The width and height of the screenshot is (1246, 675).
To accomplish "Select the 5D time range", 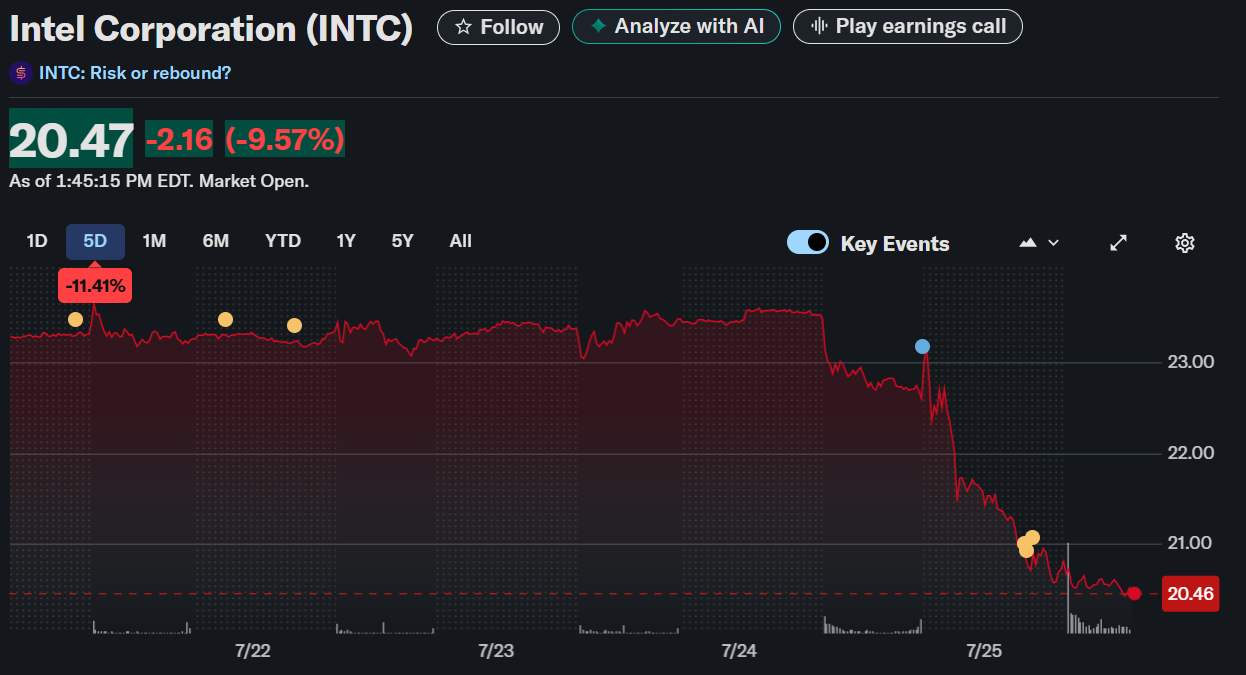I will (95, 241).
